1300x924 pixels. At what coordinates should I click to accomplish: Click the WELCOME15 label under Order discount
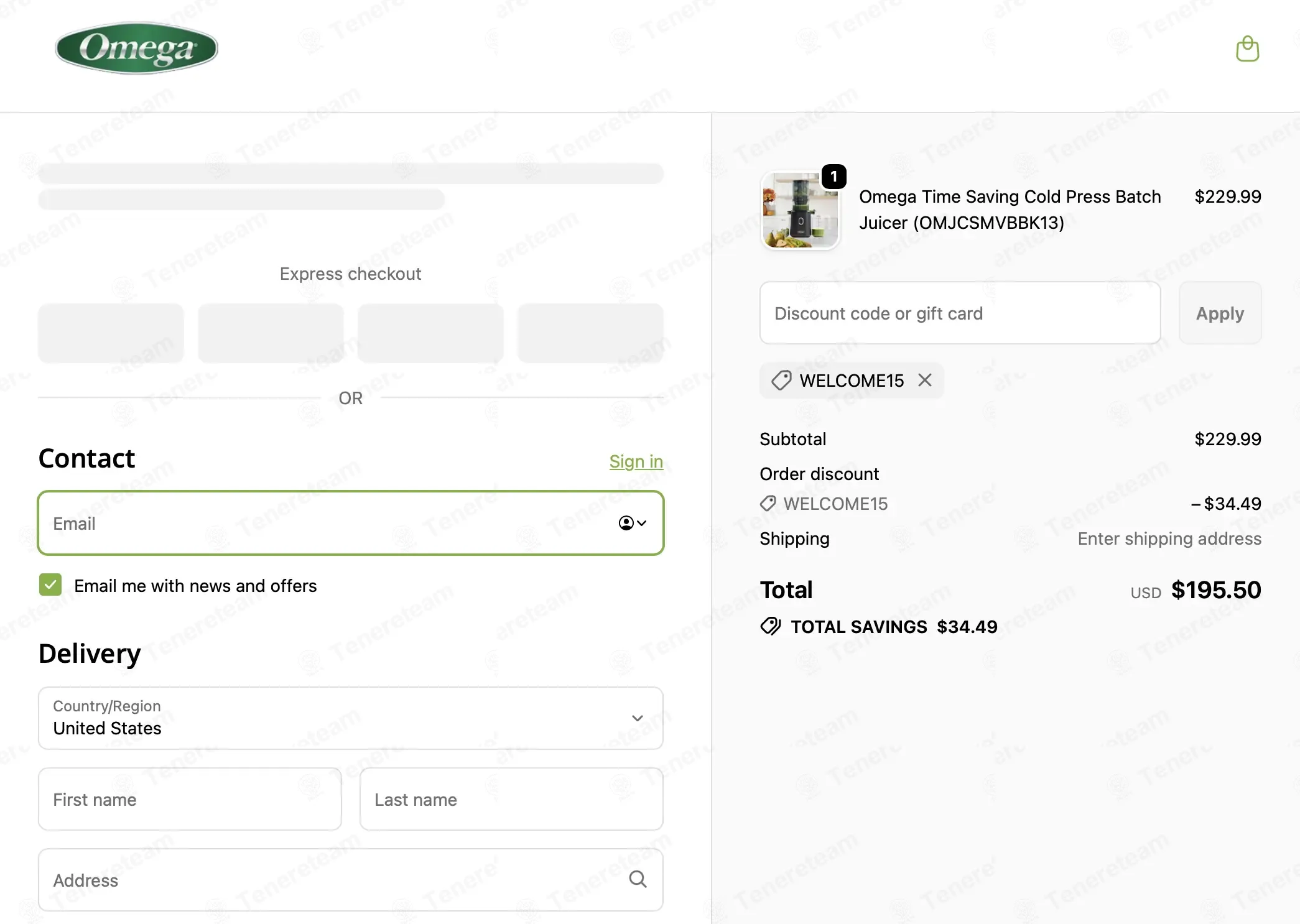[x=835, y=504]
